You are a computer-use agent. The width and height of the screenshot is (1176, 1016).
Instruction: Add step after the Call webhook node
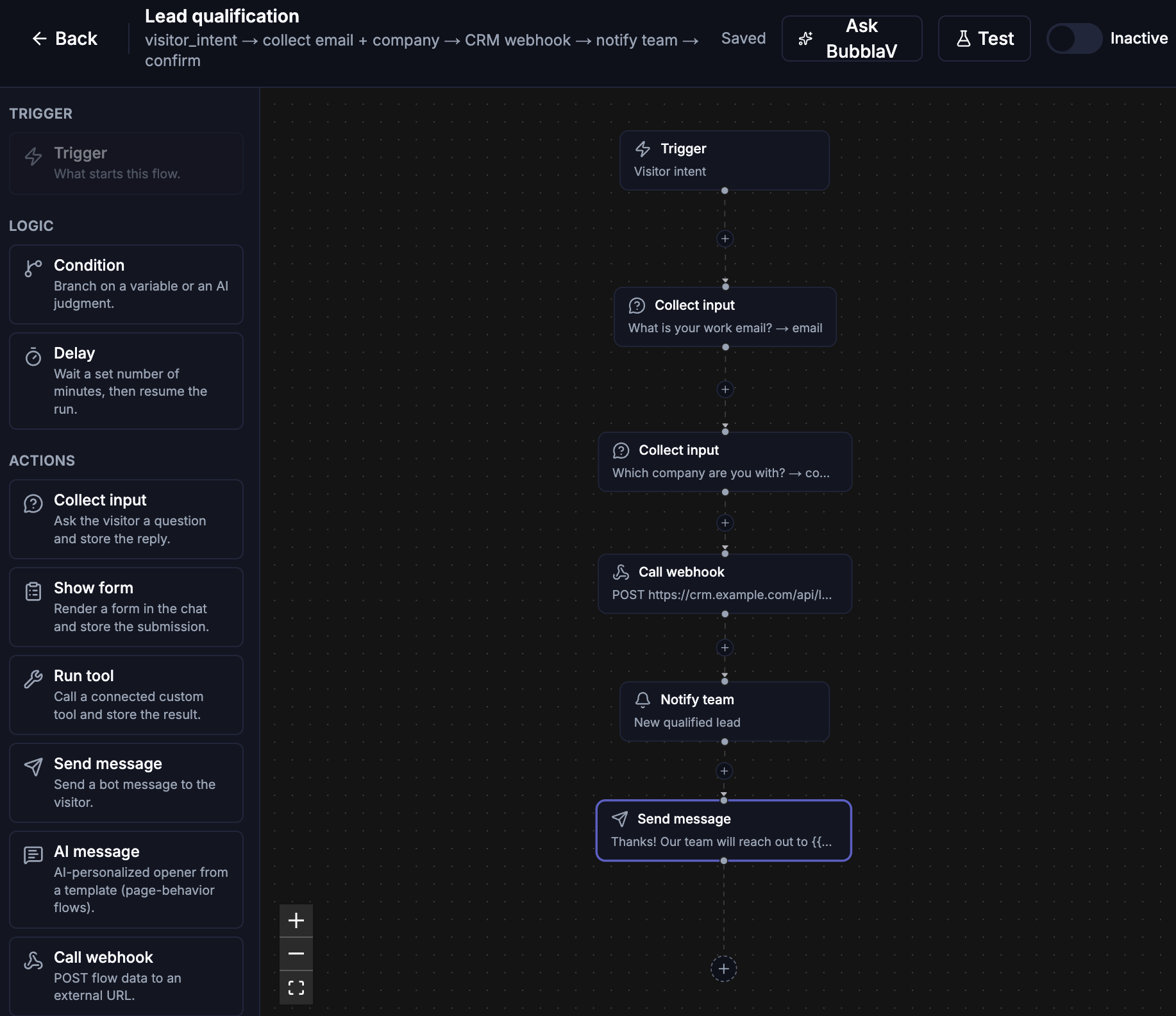click(x=725, y=647)
